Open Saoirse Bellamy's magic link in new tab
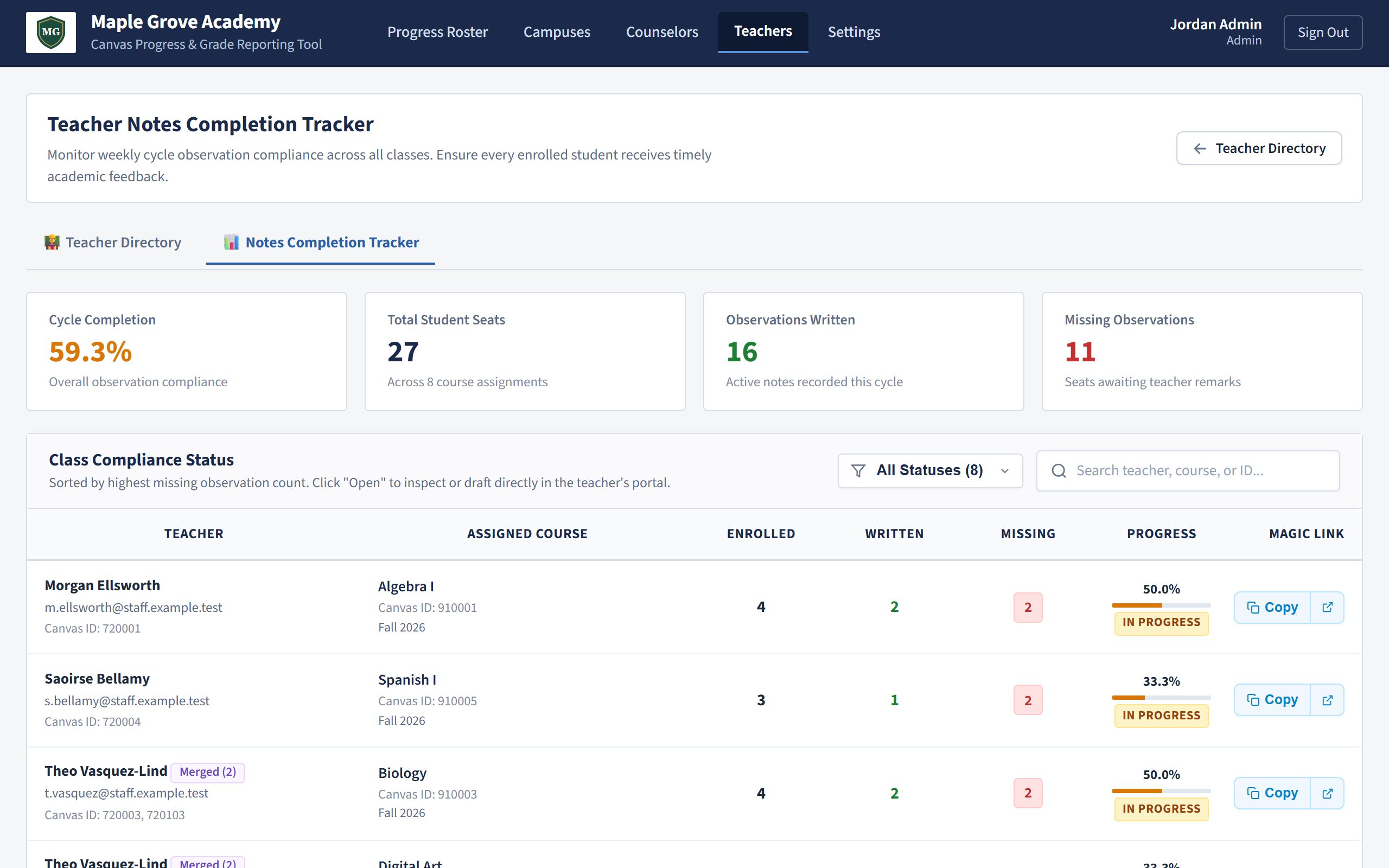The image size is (1389, 868). click(1327, 700)
